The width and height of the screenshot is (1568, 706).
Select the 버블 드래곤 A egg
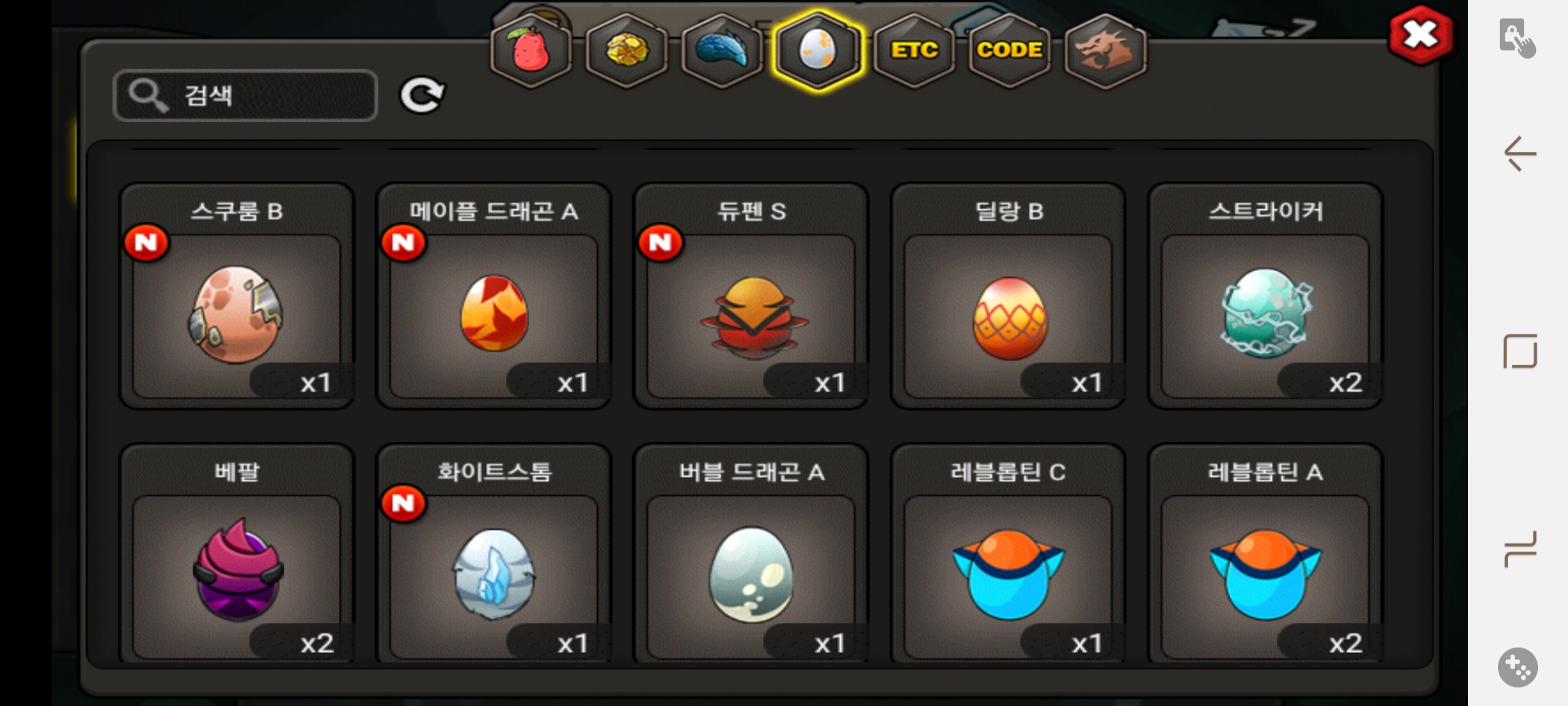[x=751, y=554]
